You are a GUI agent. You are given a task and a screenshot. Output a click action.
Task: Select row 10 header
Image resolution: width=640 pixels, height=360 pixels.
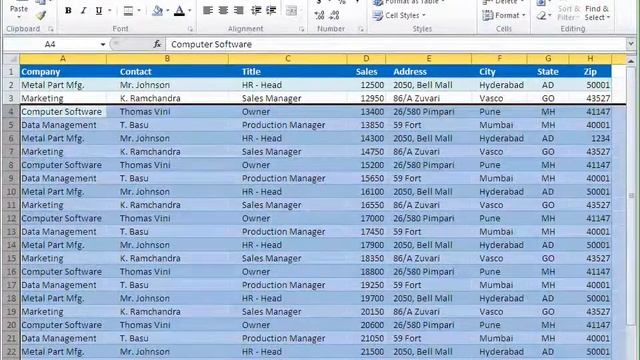point(11,192)
